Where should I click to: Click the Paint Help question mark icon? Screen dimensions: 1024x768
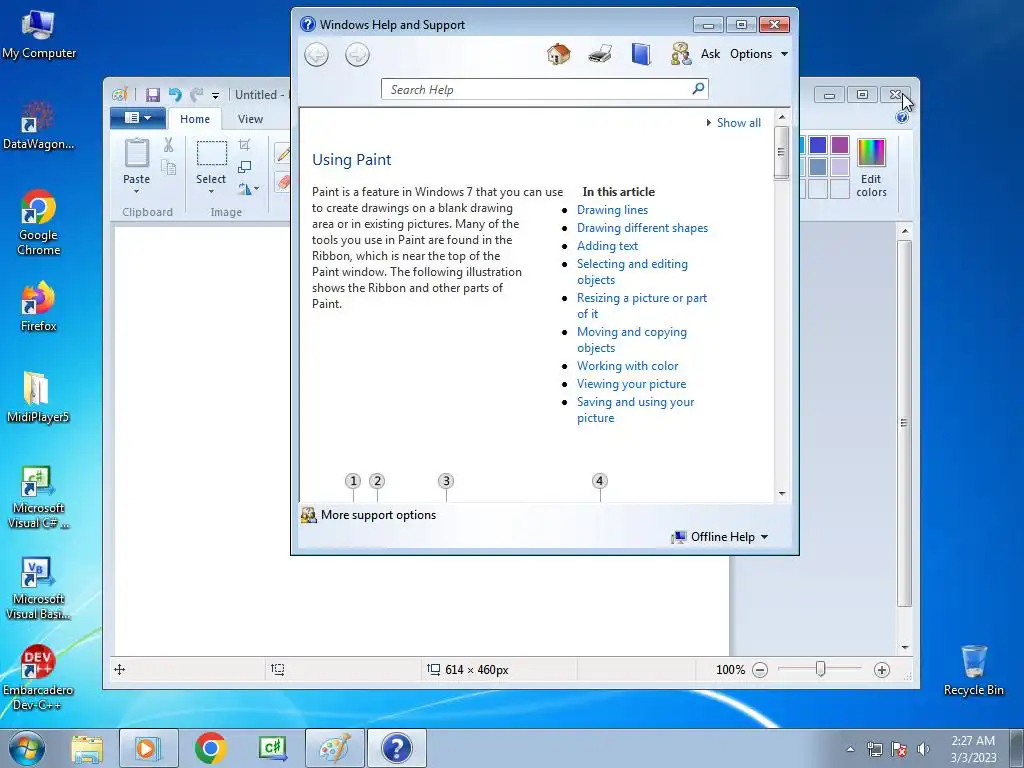[902, 118]
